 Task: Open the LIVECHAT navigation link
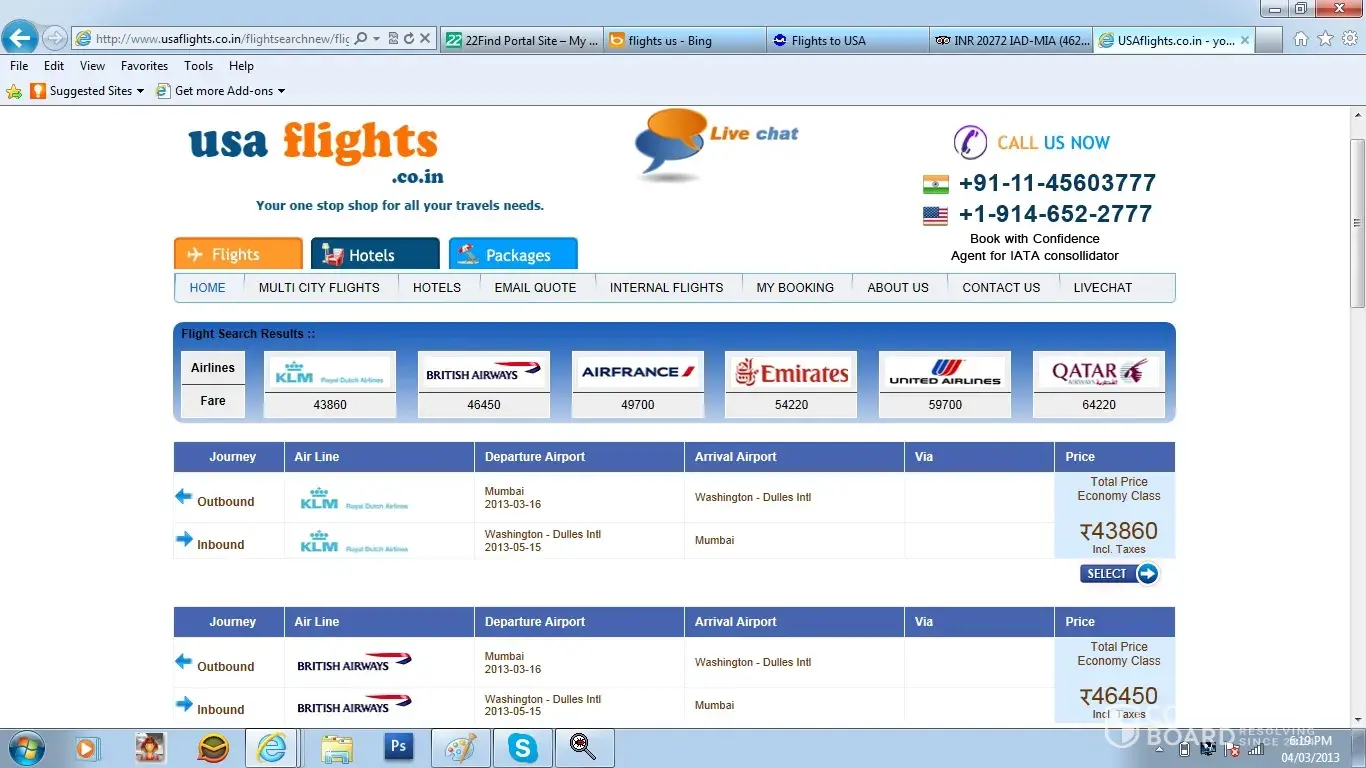click(1103, 287)
